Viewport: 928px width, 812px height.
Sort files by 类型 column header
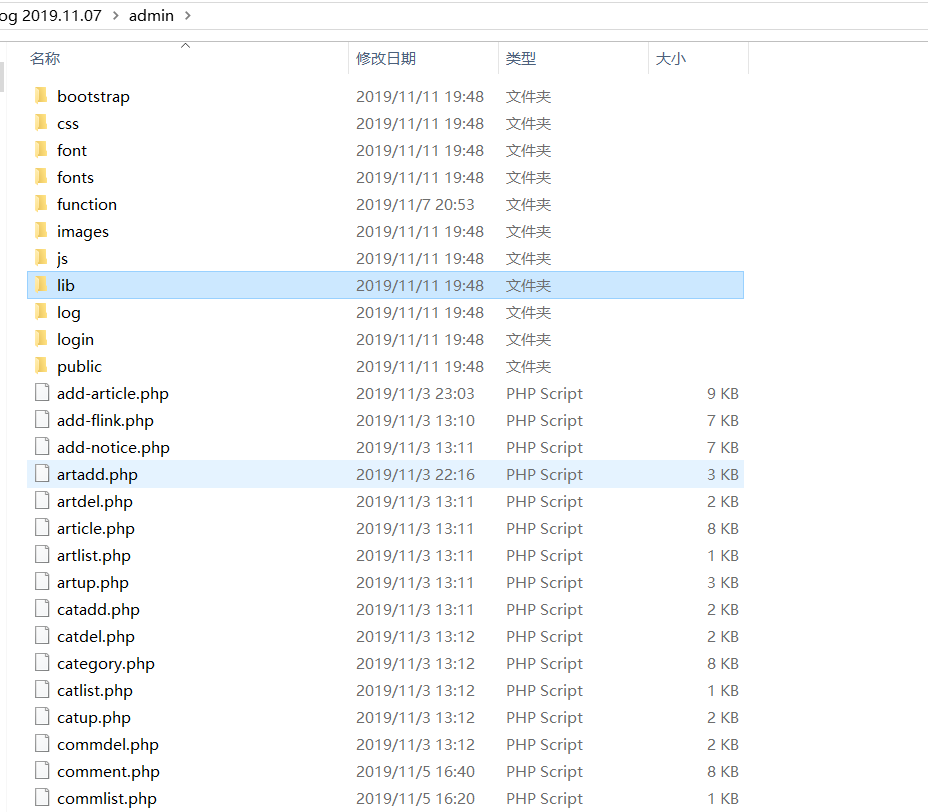521,59
